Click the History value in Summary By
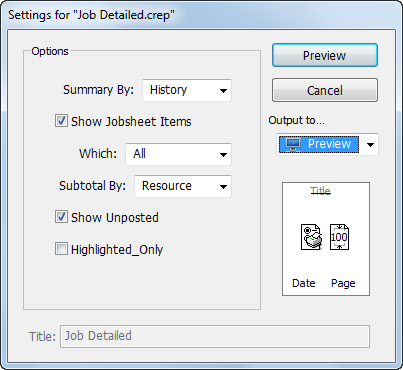Image resolution: width=403 pixels, height=370 pixels. click(x=168, y=90)
